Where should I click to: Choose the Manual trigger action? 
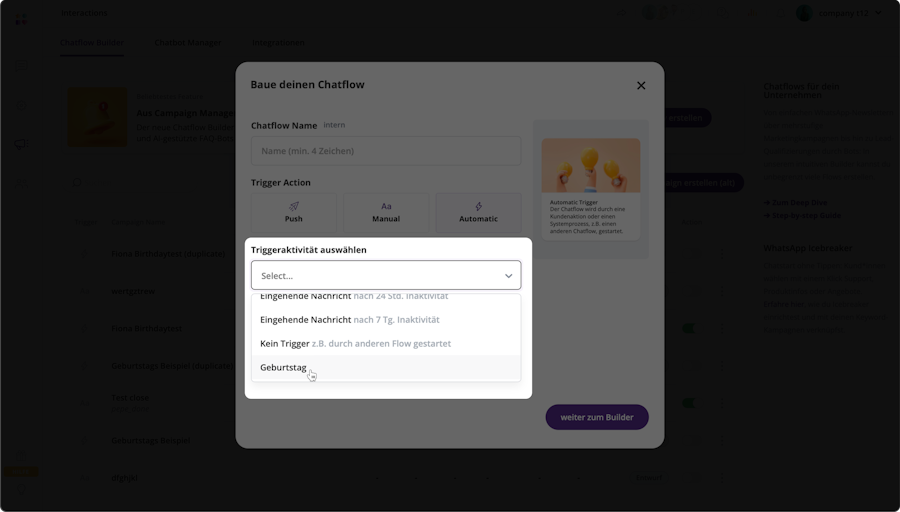[386, 212]
